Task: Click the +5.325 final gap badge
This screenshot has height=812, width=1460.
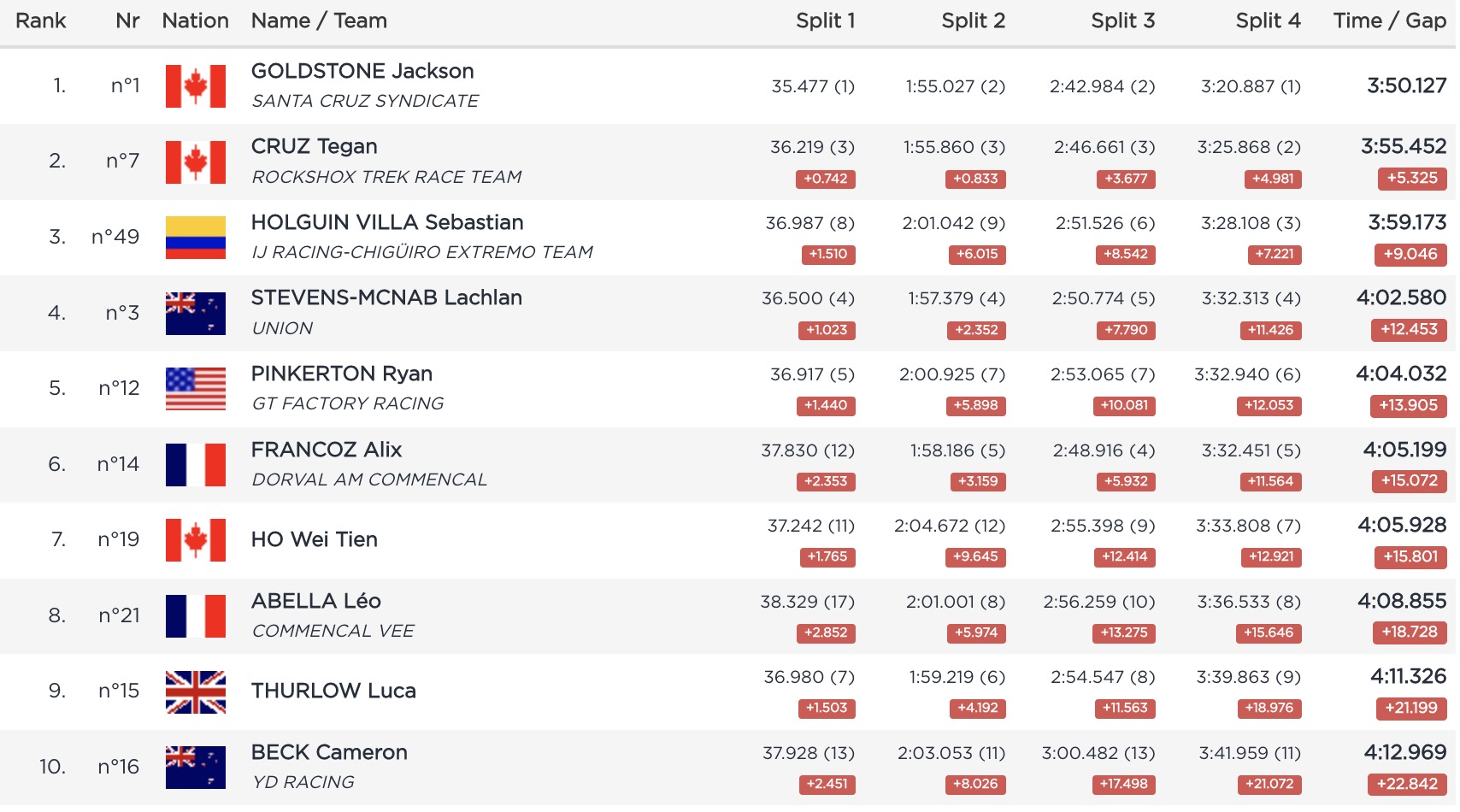Action: click(x=1412, y=179)
